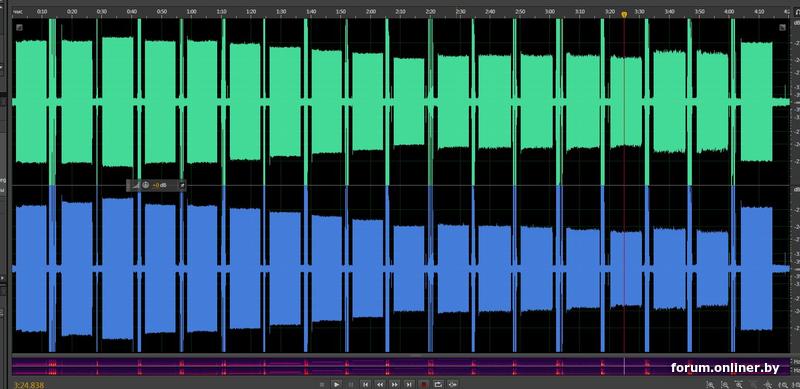Screen dimensions: 800x389
Task: Click the 0:30 mark on time ruler
Action: point(102,11)
